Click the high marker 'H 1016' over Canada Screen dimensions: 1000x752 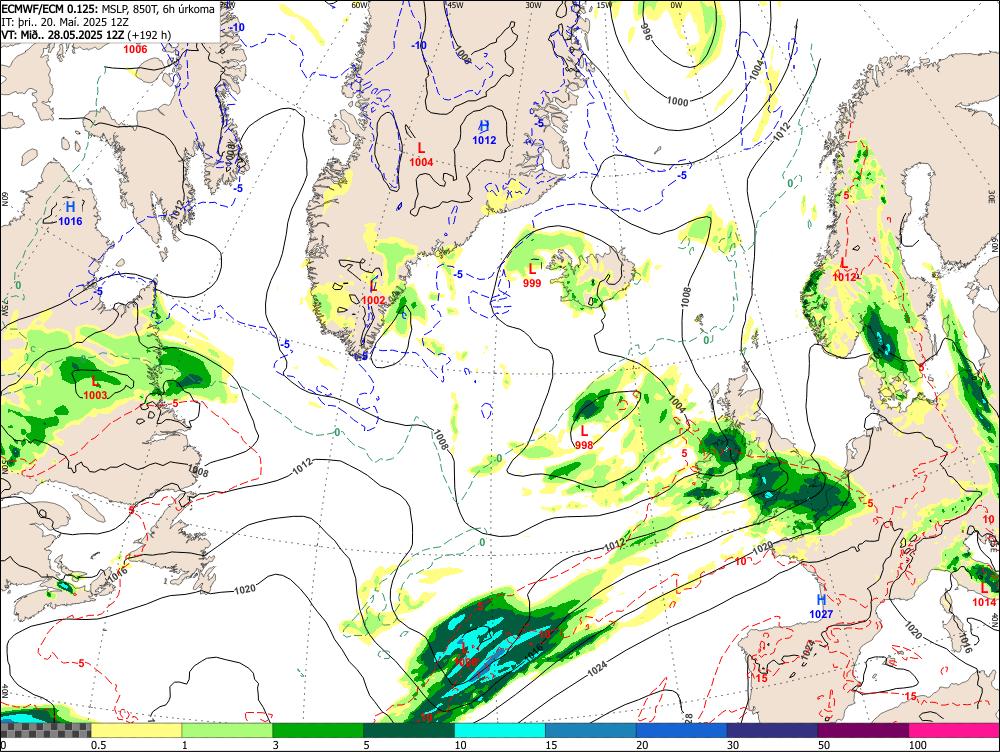point(70,214)
